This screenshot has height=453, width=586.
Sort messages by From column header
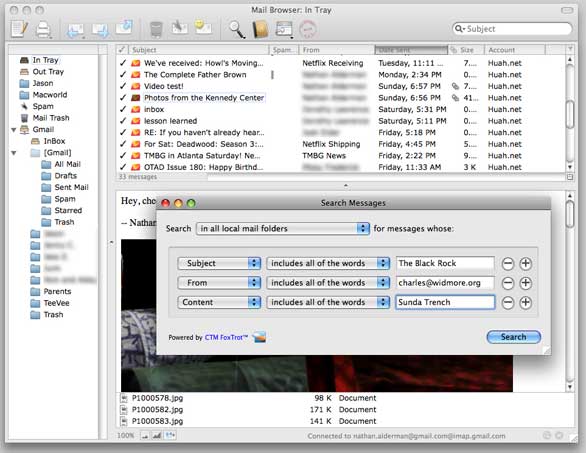click(337, 50)
